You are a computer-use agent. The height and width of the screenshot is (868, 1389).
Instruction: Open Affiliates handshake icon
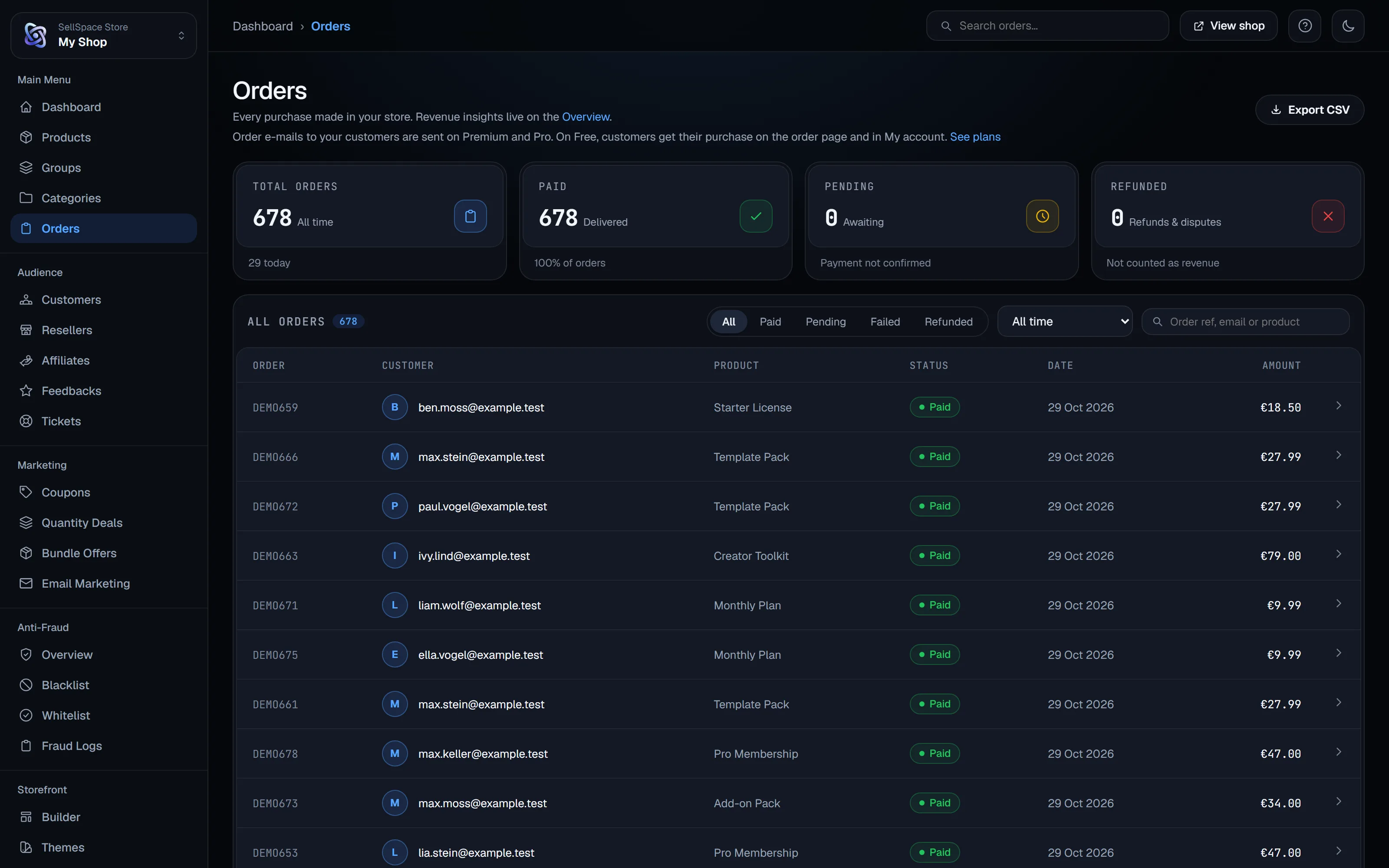click(x=26, y=361)
